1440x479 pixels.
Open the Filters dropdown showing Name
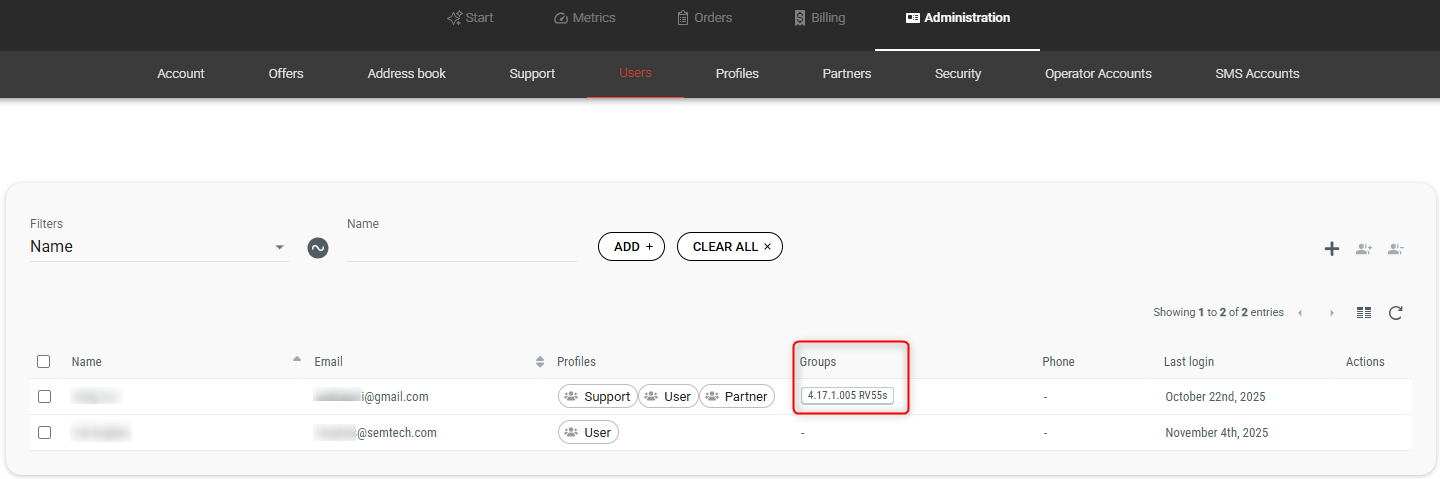[159, 247]
